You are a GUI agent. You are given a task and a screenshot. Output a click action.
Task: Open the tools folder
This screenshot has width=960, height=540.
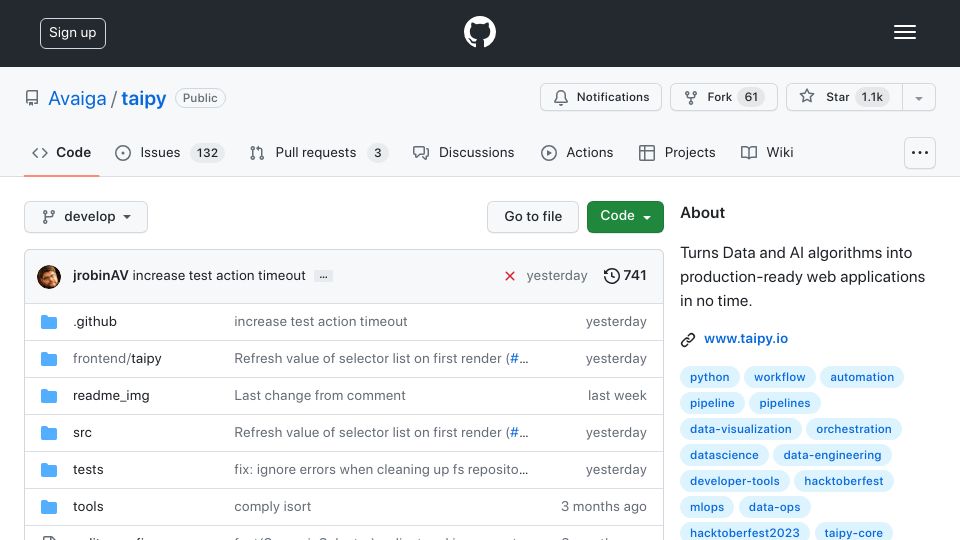88,507
